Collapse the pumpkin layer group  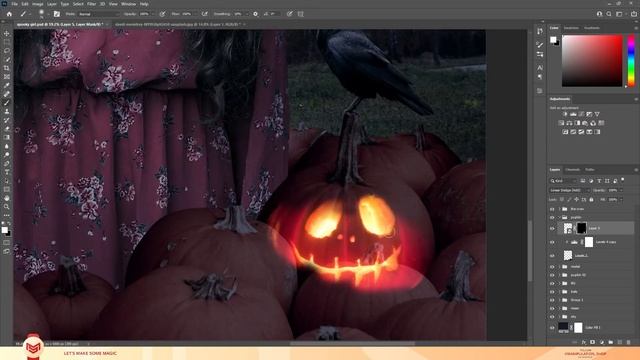[x=560, y=218]
